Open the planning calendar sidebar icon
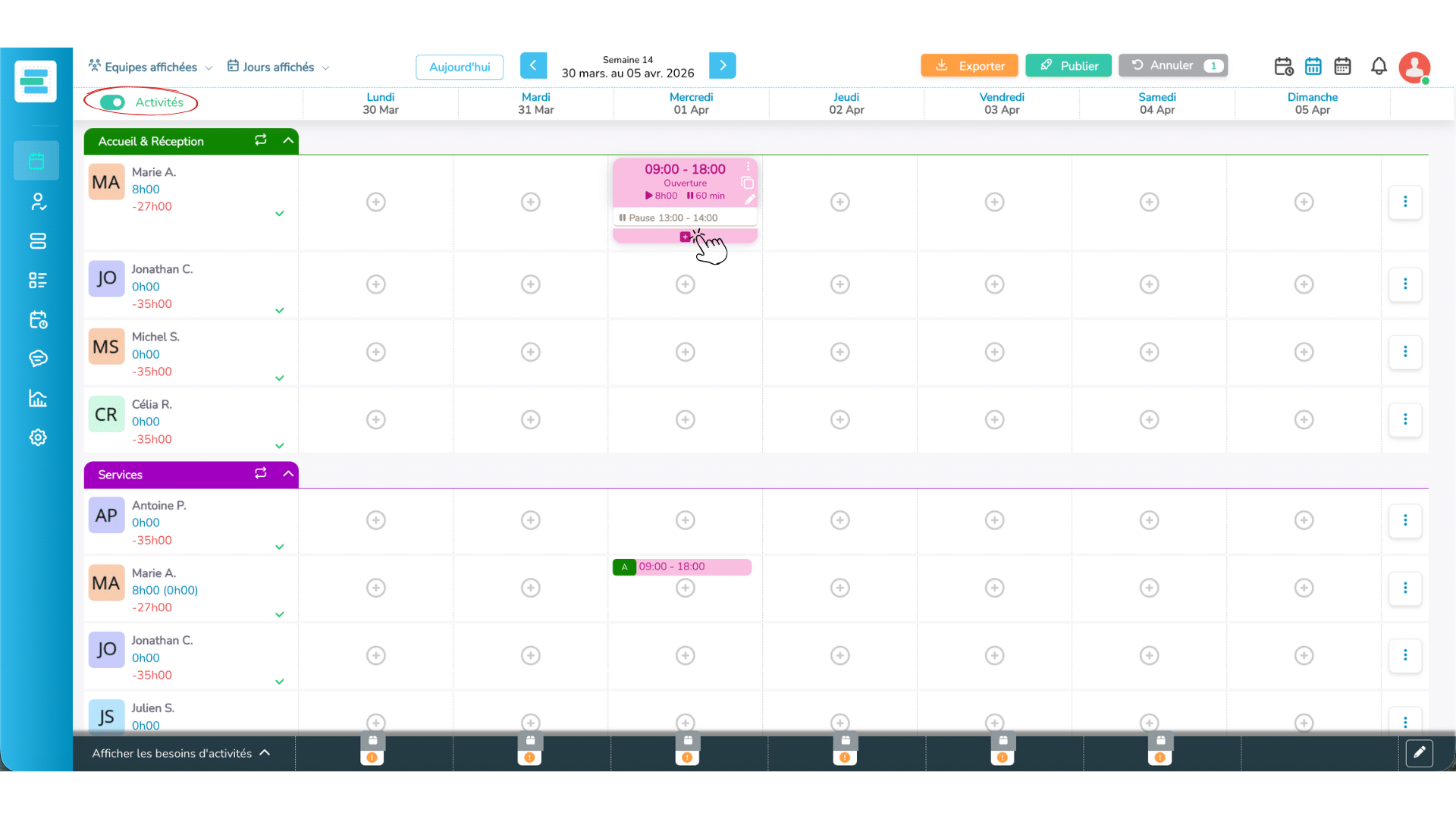The image size is (1456, 819). tap(36, 161)
